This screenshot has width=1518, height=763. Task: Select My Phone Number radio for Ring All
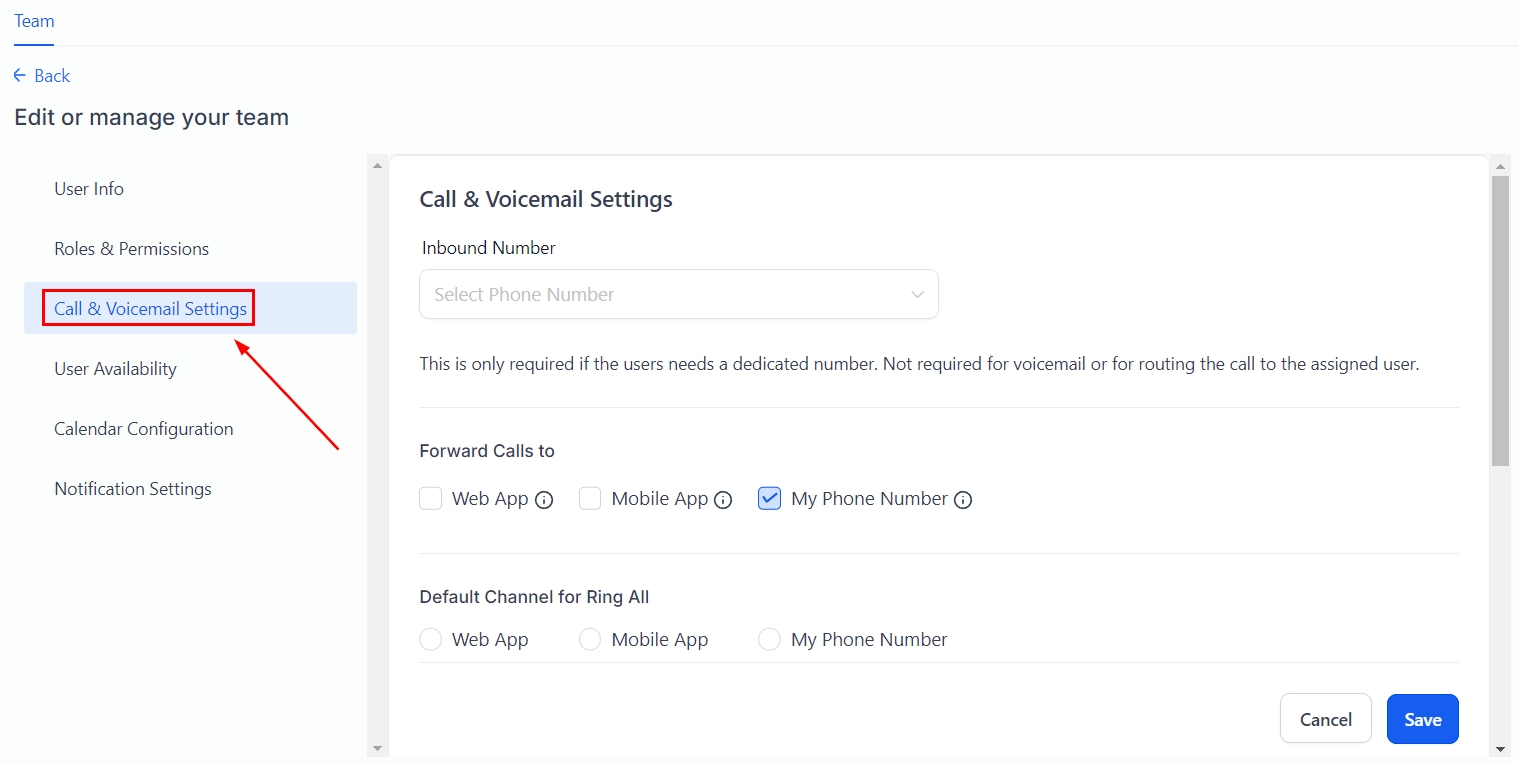[x=769, y=639]
